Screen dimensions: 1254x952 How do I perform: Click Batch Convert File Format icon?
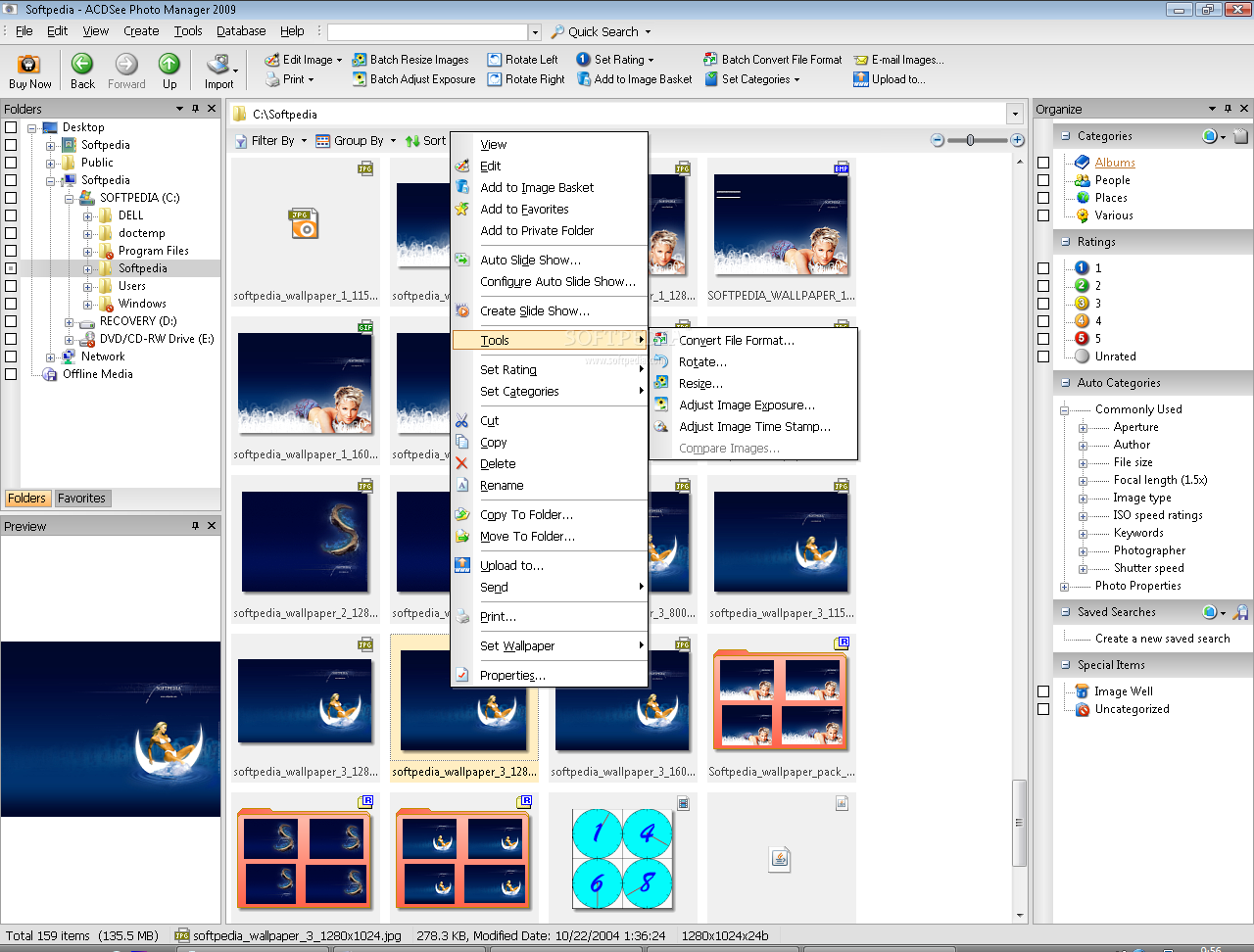(710, 60)
